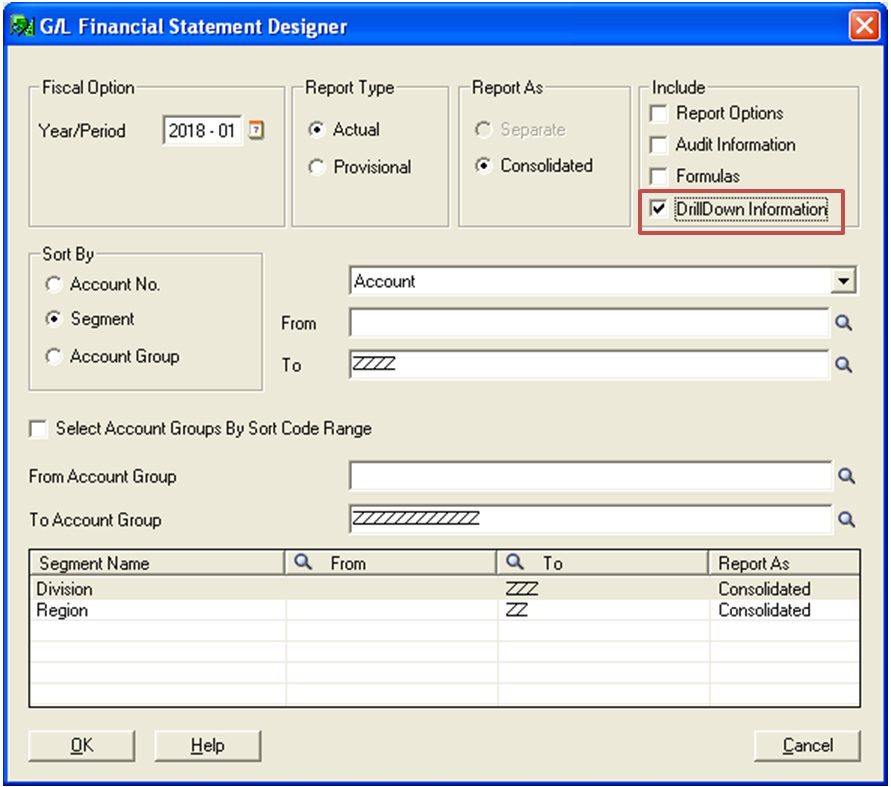Viewport: 891px width, 787px height.
Task: Click the finder icon beside From field
Action: pyautogui.click(x=844, y=323)
